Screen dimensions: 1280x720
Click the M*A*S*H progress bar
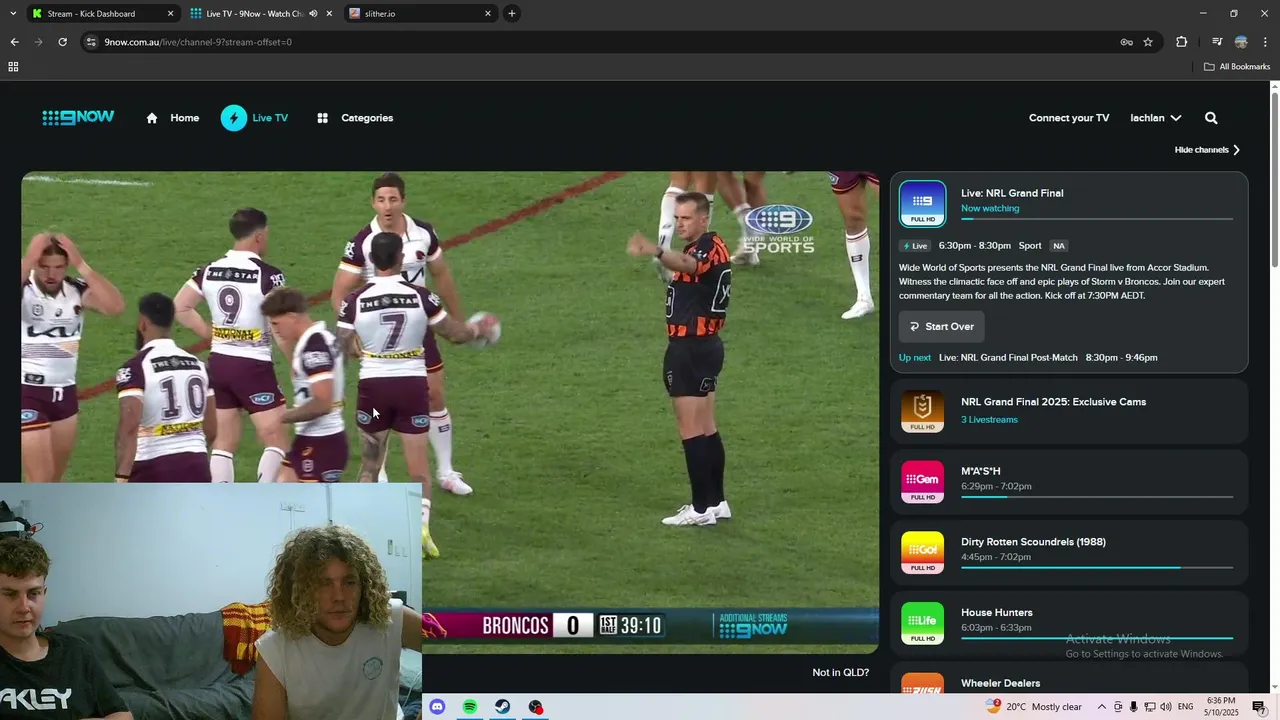coord(1097,497)
